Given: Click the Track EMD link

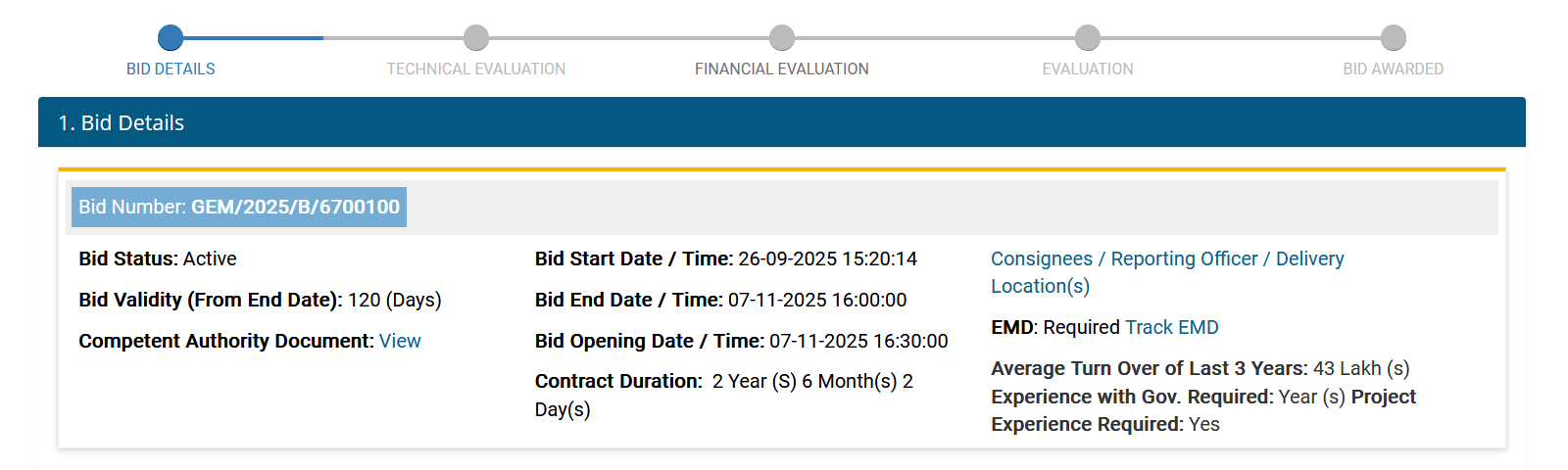Looking at the screenshot, I should pyautogui.click(x=1172, y=327).
